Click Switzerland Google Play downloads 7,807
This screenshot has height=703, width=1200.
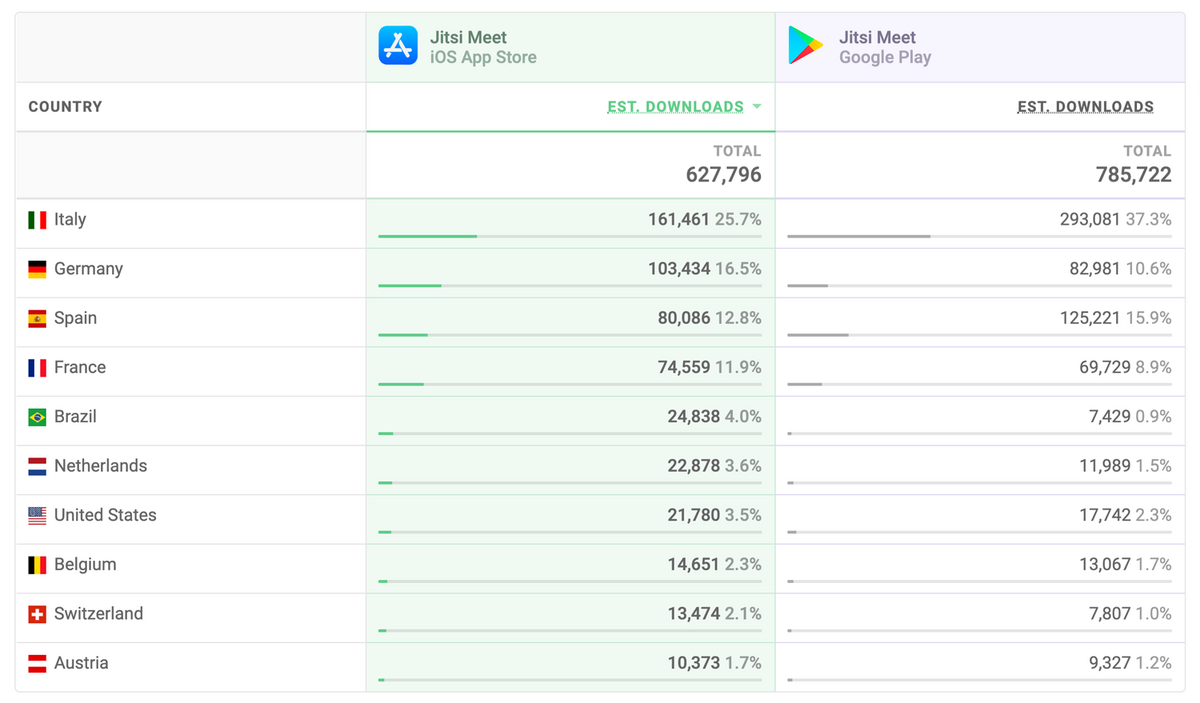1110,613
